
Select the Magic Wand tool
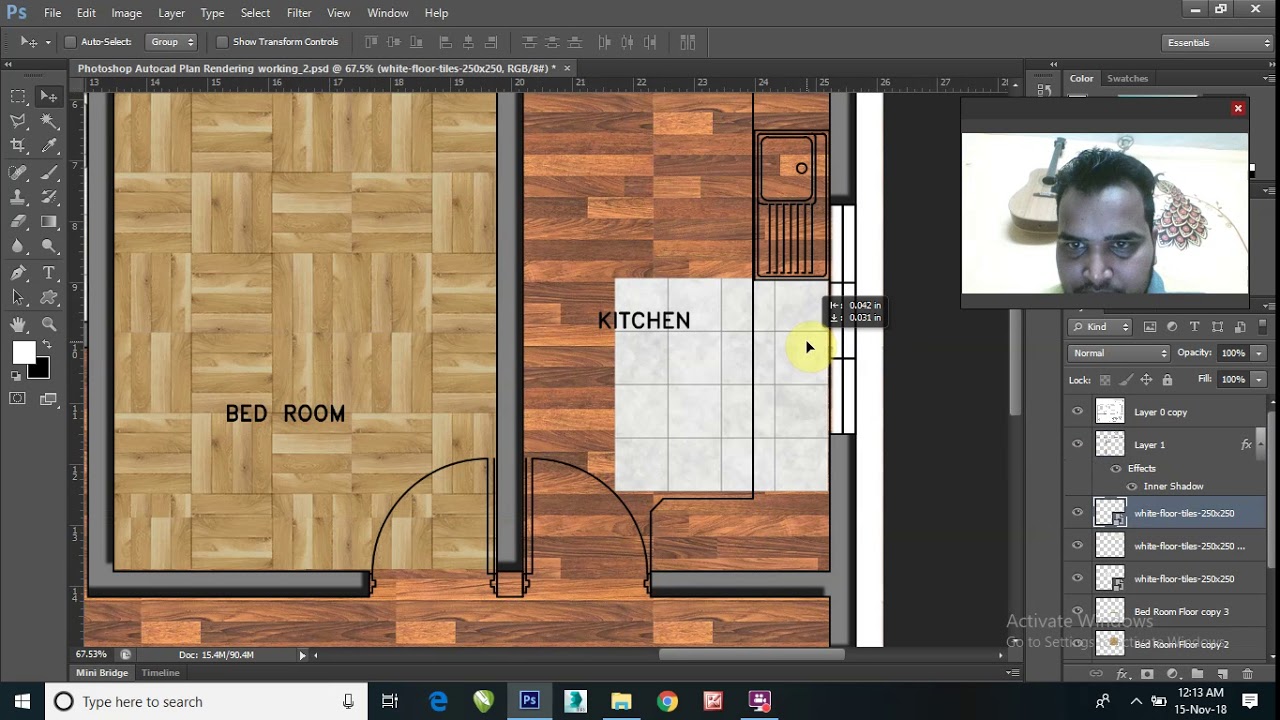tap(49, 121)
